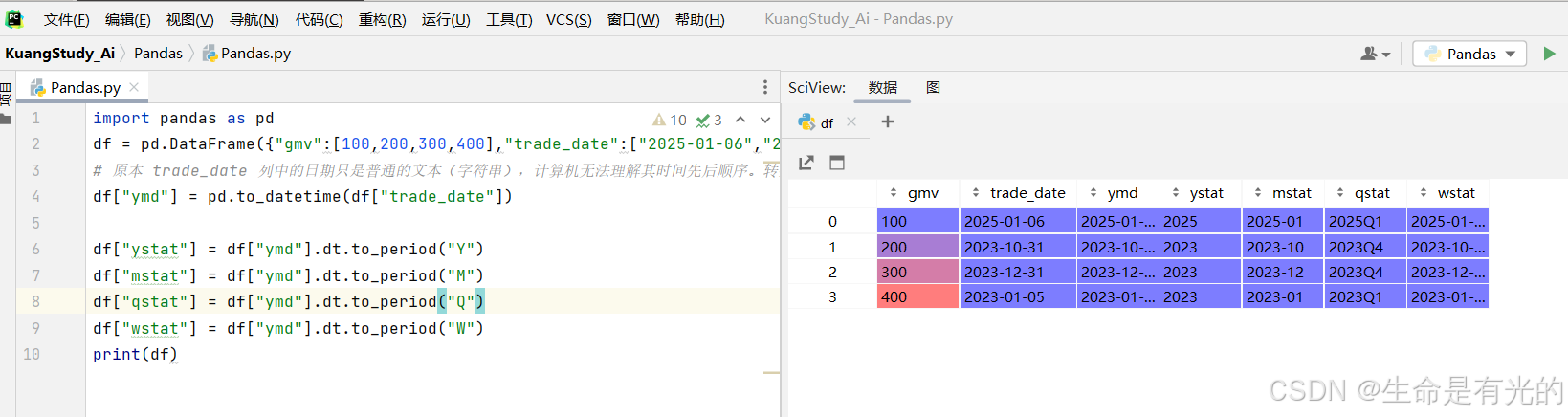Open the 文件(F) menu

(x=67, y=19)
